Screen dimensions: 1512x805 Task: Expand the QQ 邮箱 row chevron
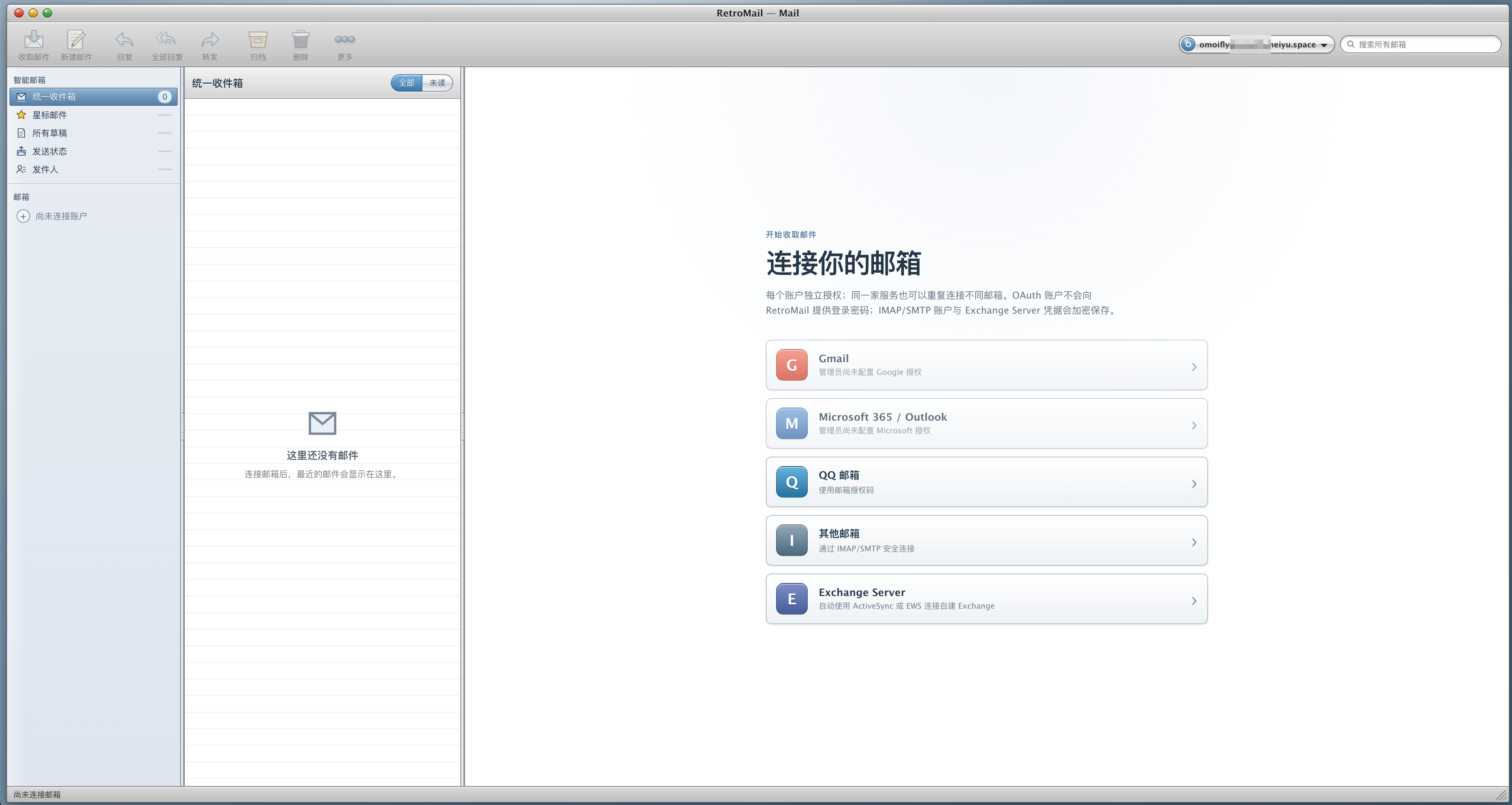(1194, 484)
